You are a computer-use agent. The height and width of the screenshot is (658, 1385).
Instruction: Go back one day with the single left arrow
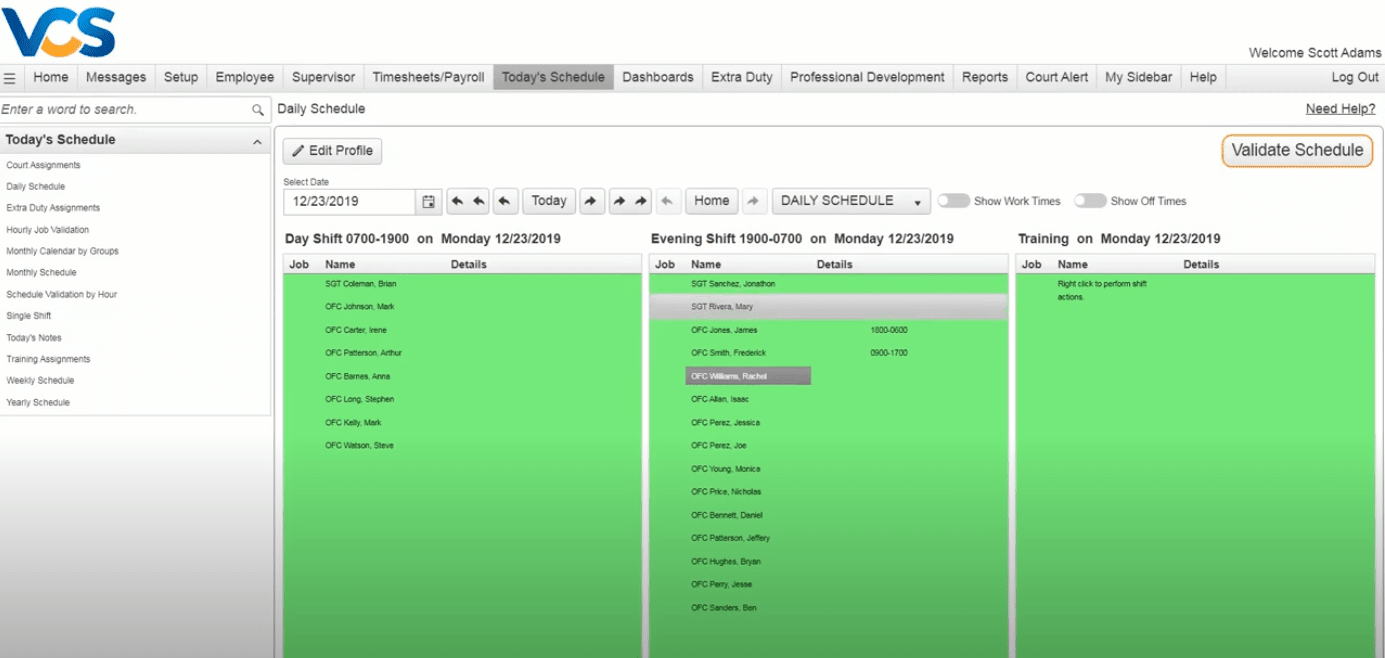coord(505,201)
